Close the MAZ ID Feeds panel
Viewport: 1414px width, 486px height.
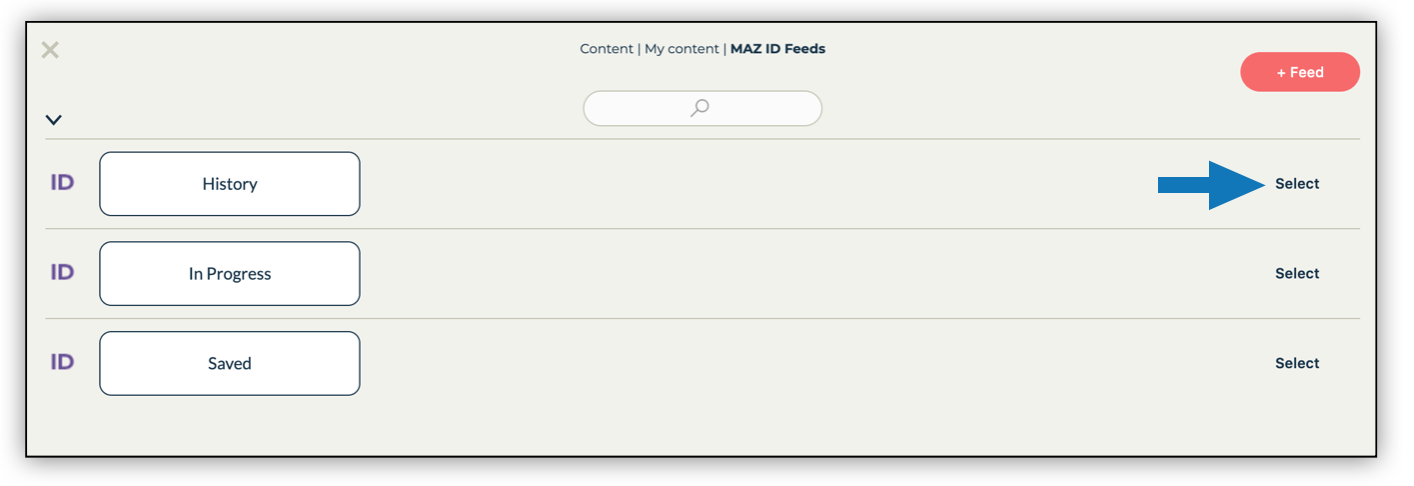click(x=50, y=50)
